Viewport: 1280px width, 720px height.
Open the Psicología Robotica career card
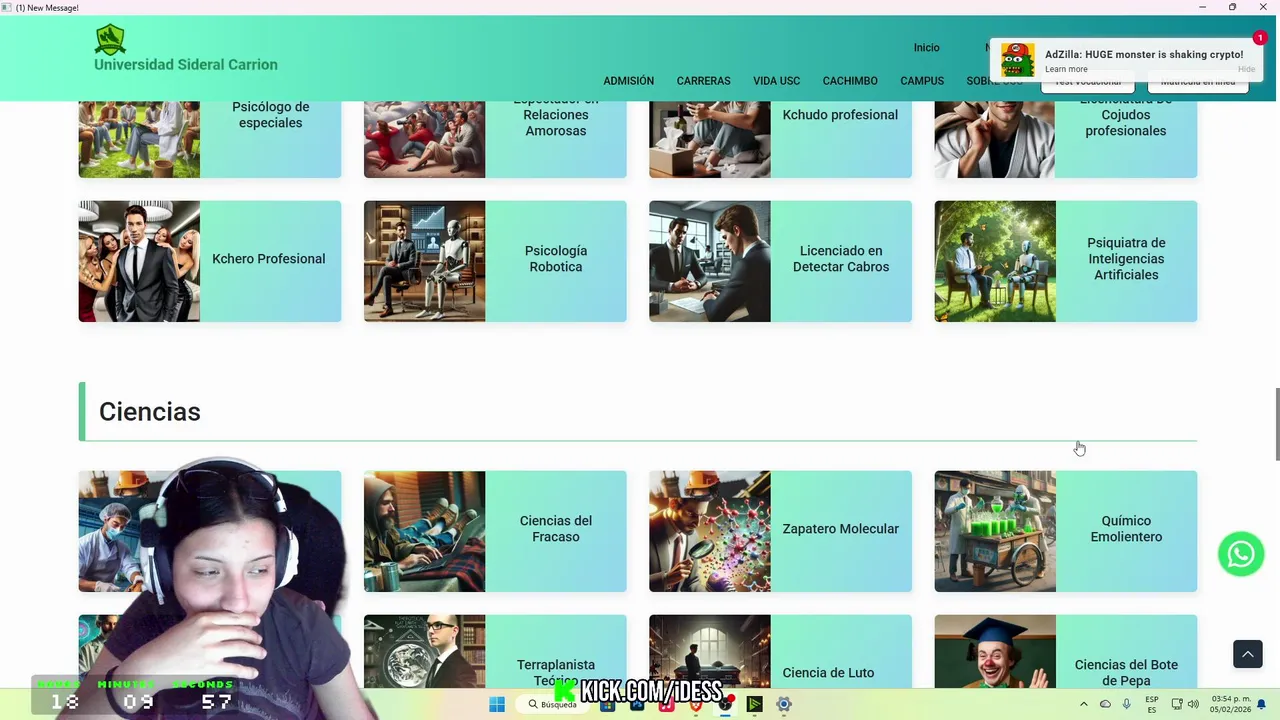(495, 261)
